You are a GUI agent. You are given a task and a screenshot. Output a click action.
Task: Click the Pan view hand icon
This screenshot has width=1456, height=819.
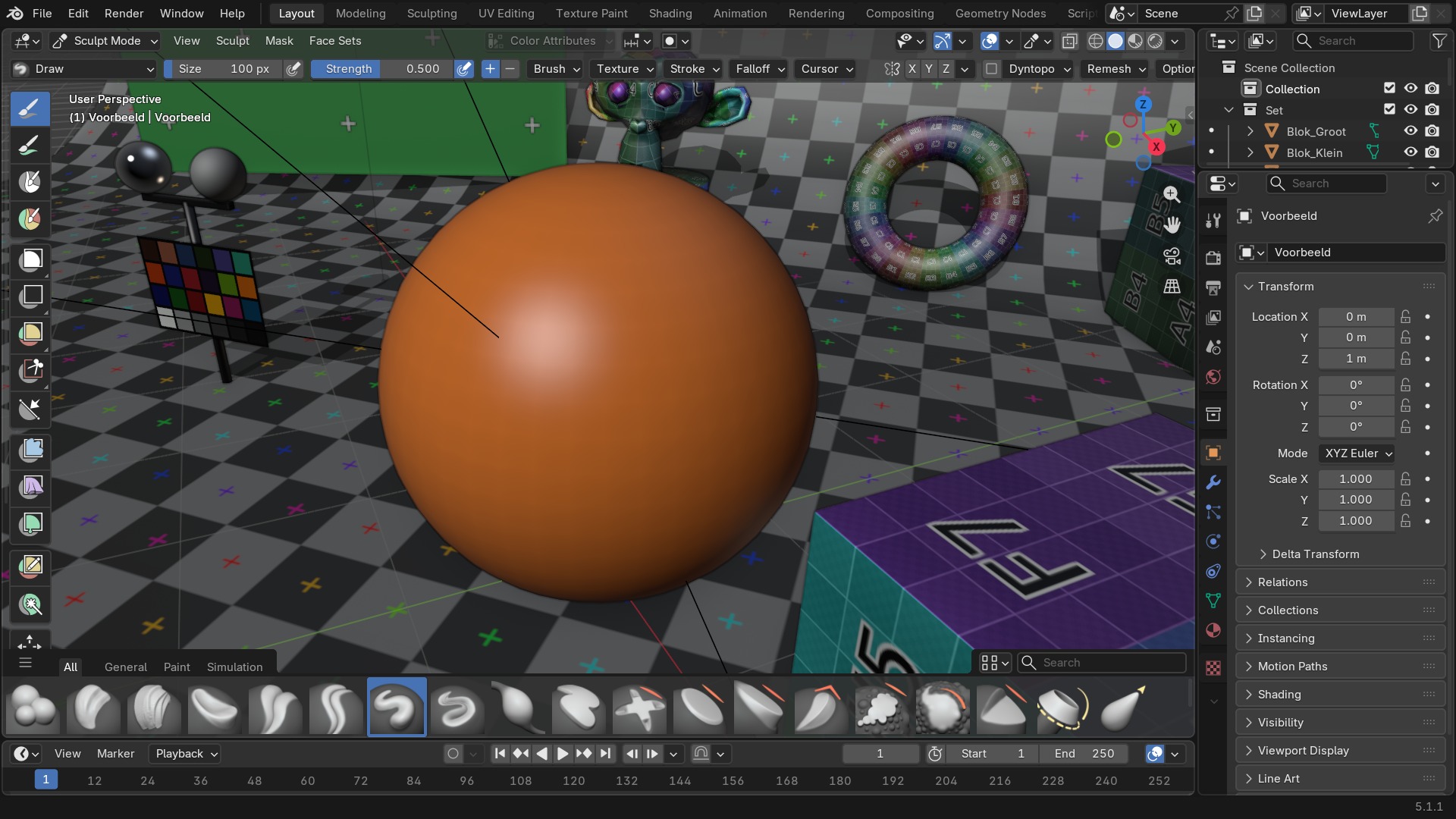[1172, 225]
